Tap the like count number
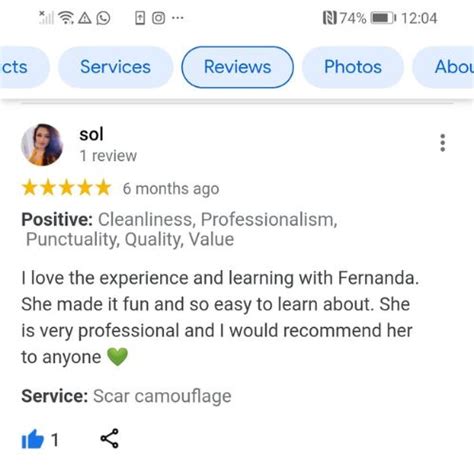Screen dimensions: 474x474 (x=55, y=440)
